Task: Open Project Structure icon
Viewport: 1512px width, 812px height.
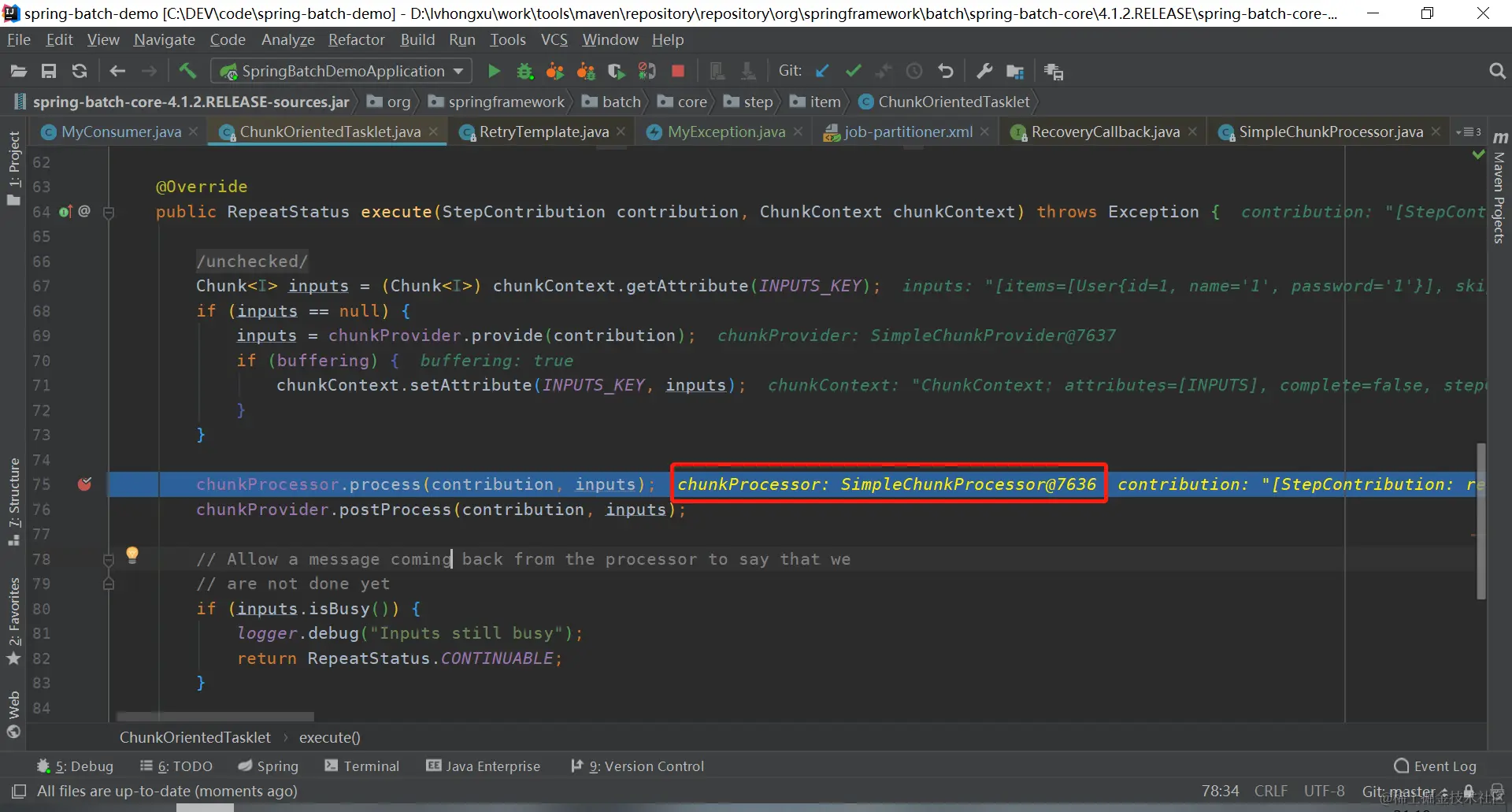Action: click(1015, 72)
